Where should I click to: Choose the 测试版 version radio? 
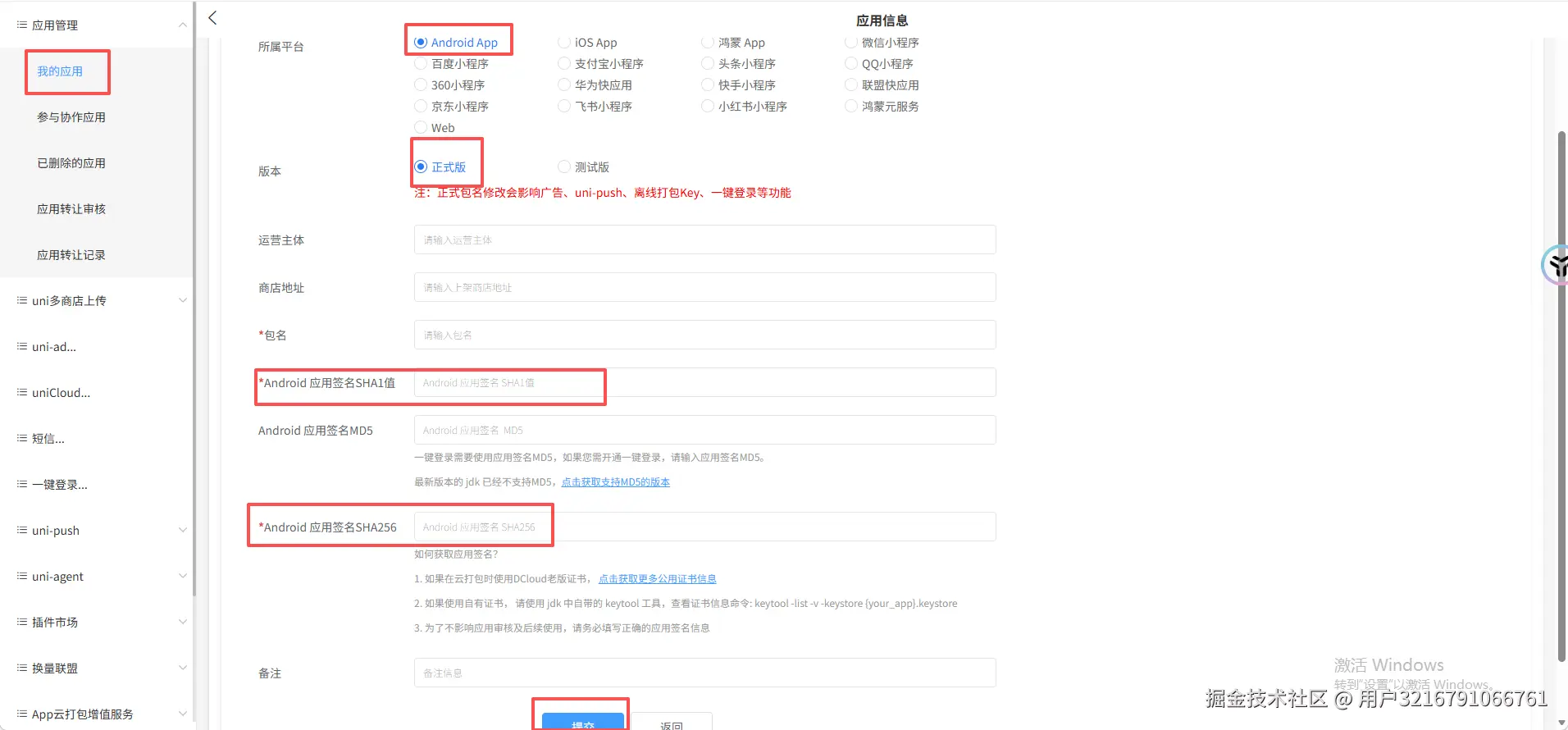click(564, 167)
